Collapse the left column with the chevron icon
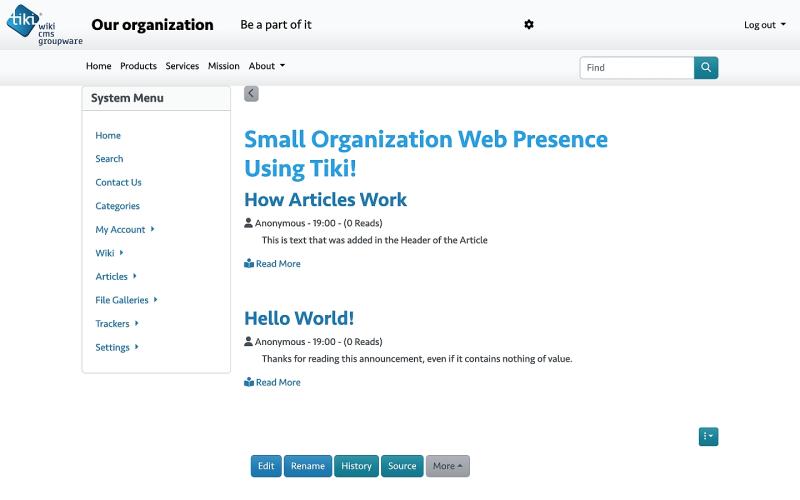The height and width of the screenshot is (500, 800). coord(251,93)
